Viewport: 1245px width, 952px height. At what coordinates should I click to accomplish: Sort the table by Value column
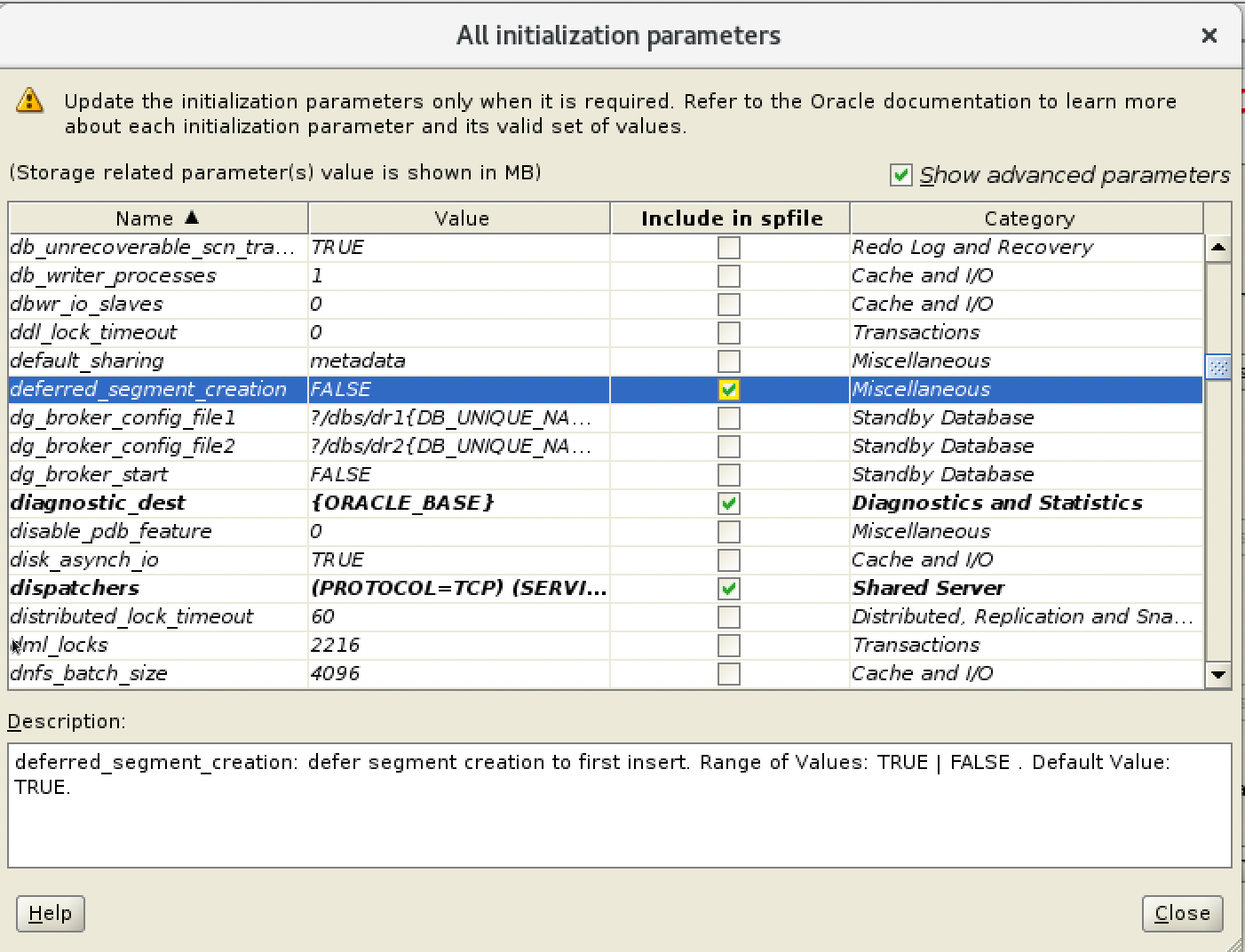pos(458,218)
